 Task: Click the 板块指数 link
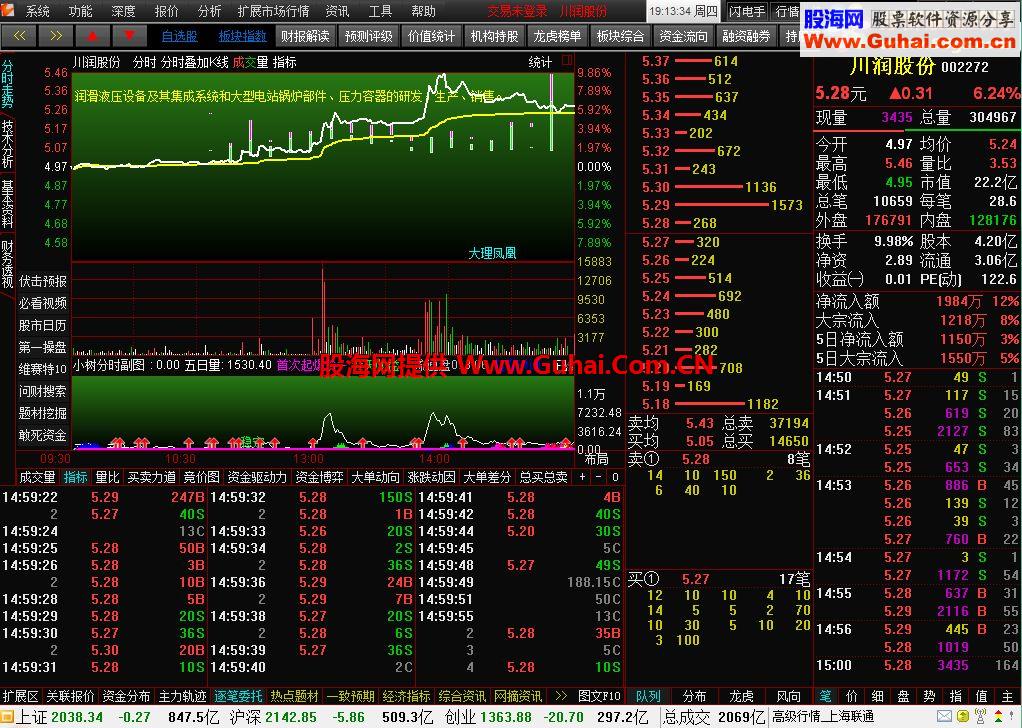click(242, 36)
